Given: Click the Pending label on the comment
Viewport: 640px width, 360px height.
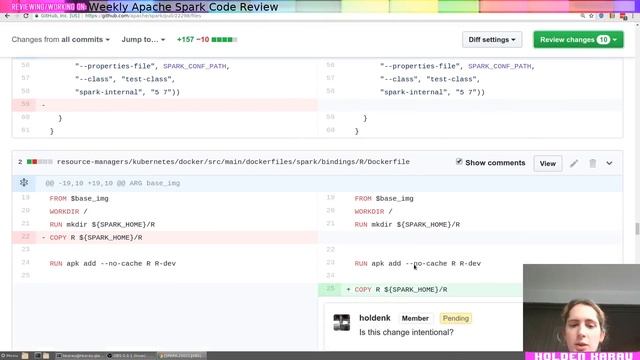Looking at the screenshot, I should pos(456,318).
